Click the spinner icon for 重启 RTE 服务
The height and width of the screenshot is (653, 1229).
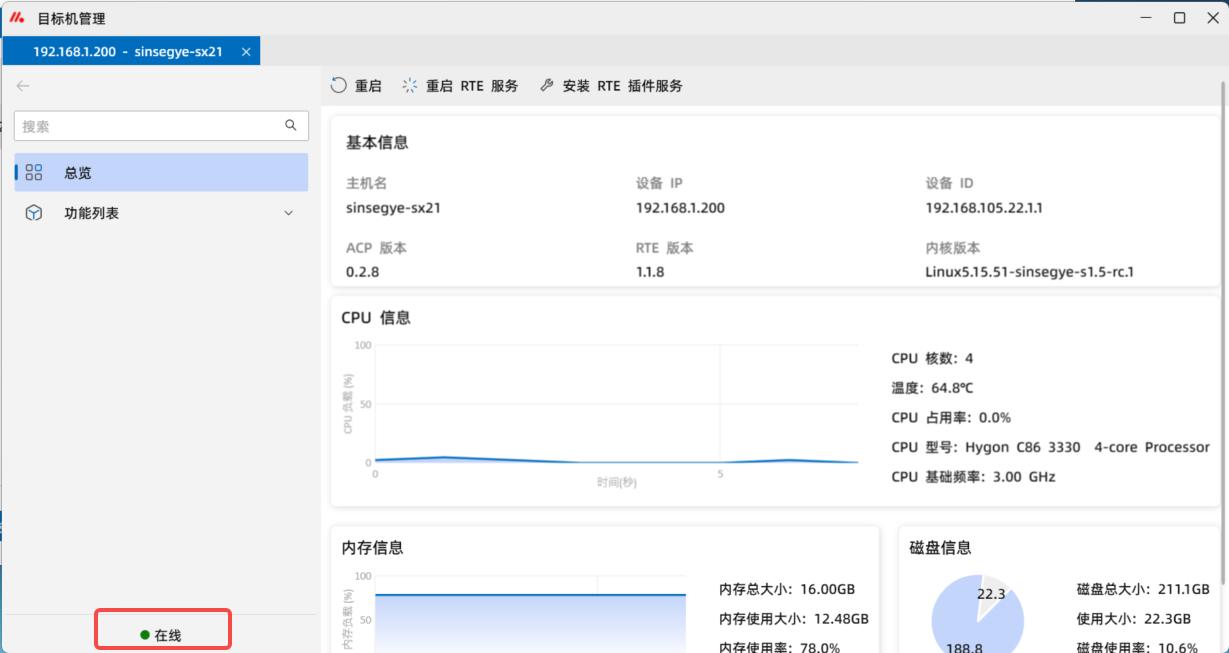click(410, 86)
